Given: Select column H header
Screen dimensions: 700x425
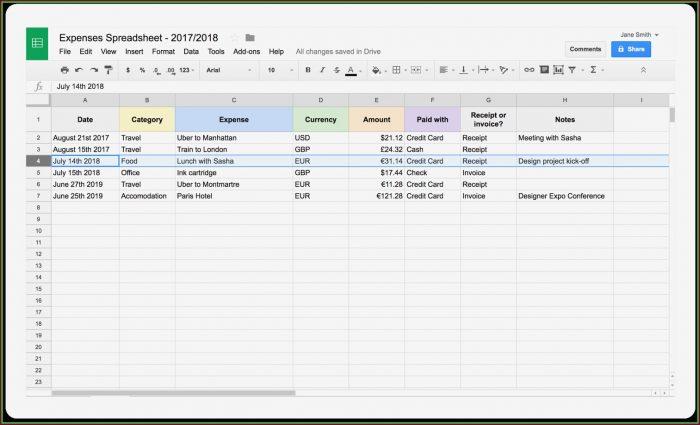Looking at the screenshot, I should pos(565,100).
